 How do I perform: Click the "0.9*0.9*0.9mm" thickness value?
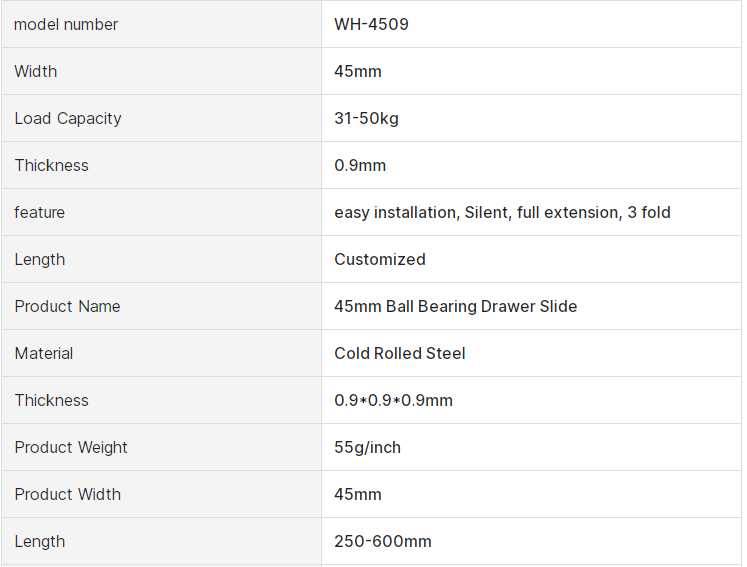[393, 400]
